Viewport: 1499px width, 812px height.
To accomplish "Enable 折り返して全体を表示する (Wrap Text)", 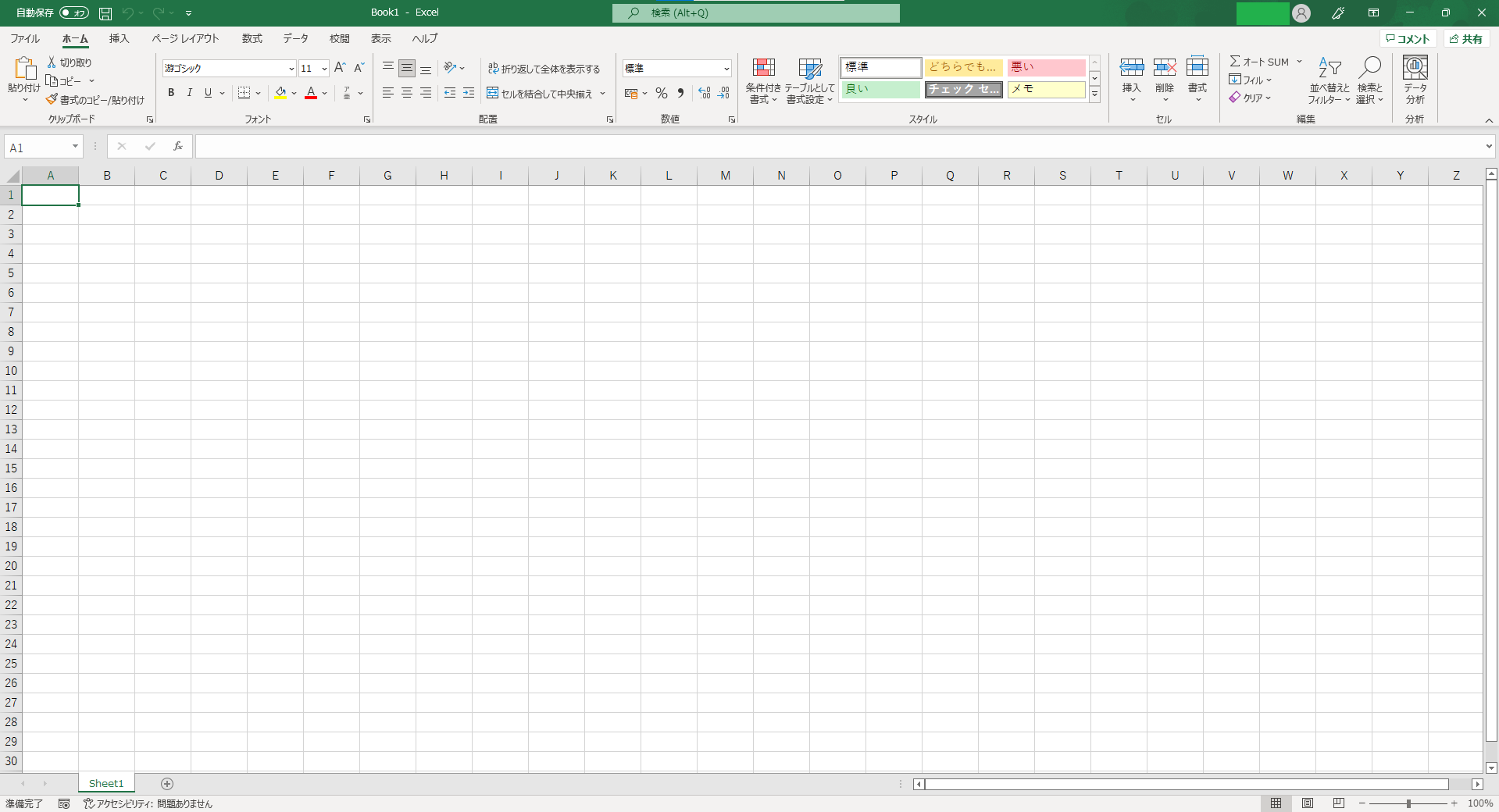I will pos(545,68).
